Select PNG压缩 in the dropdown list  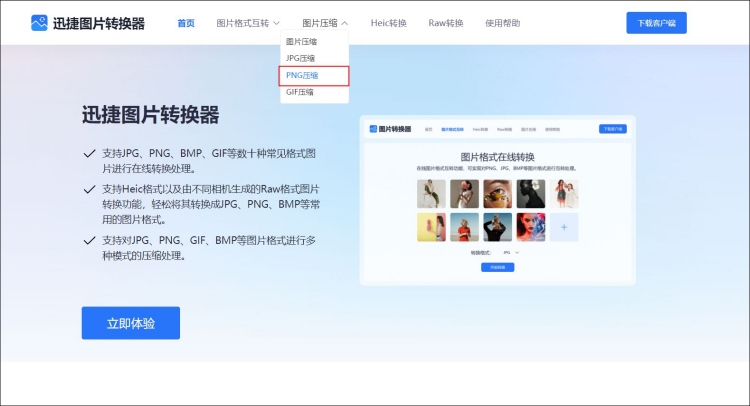coord(314,76)
